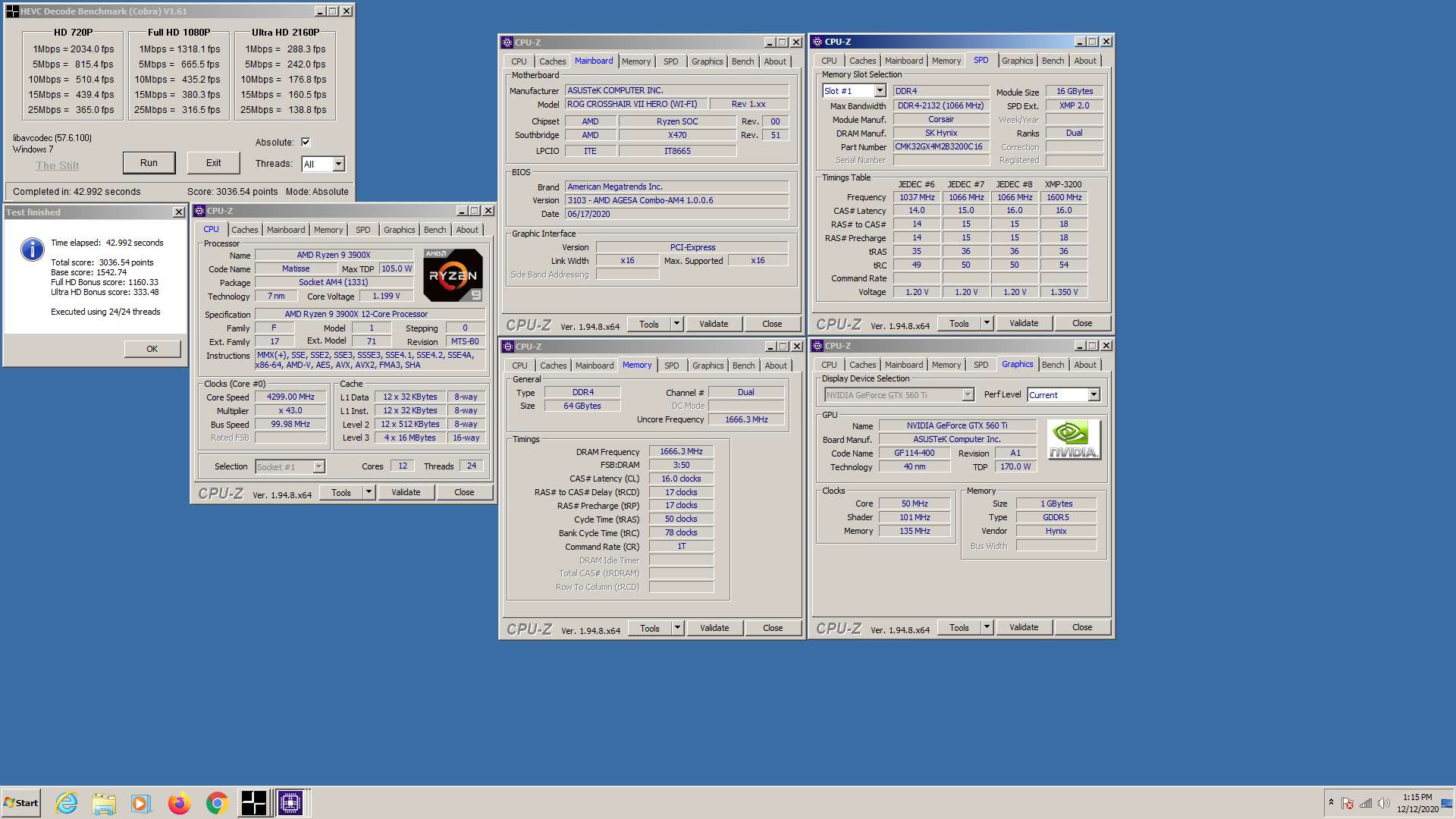The width and height of the screenshot is (1456, 819).
Task: Toggle the Absolute checkbox
Action: [306, 142]
